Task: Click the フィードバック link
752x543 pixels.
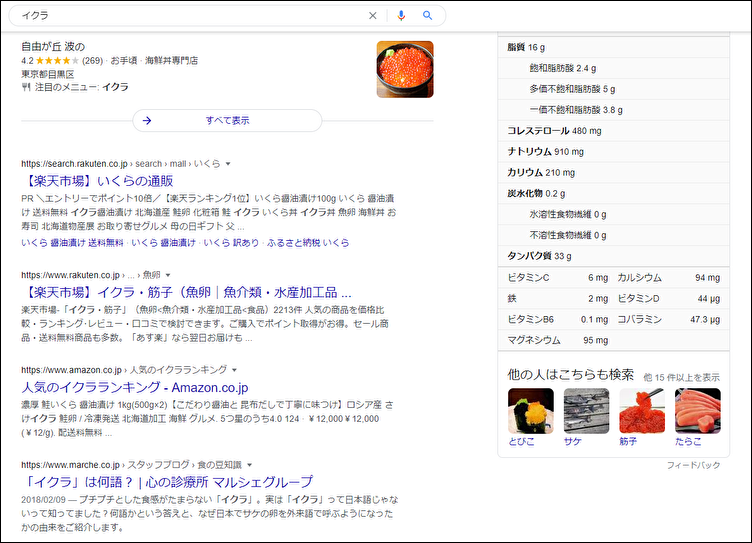Action: 693,465
